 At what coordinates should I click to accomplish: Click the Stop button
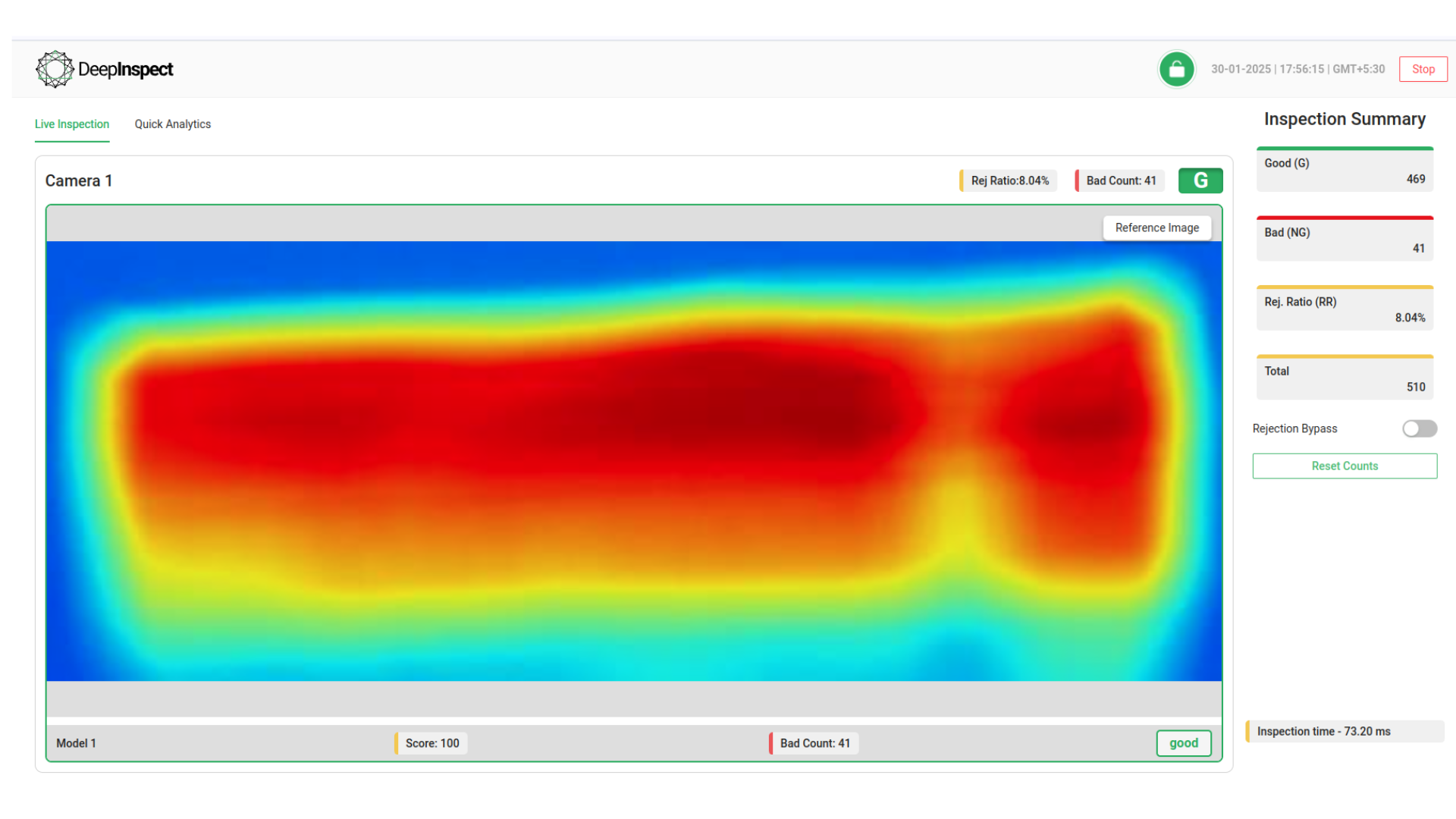[x=1423, y=69]
